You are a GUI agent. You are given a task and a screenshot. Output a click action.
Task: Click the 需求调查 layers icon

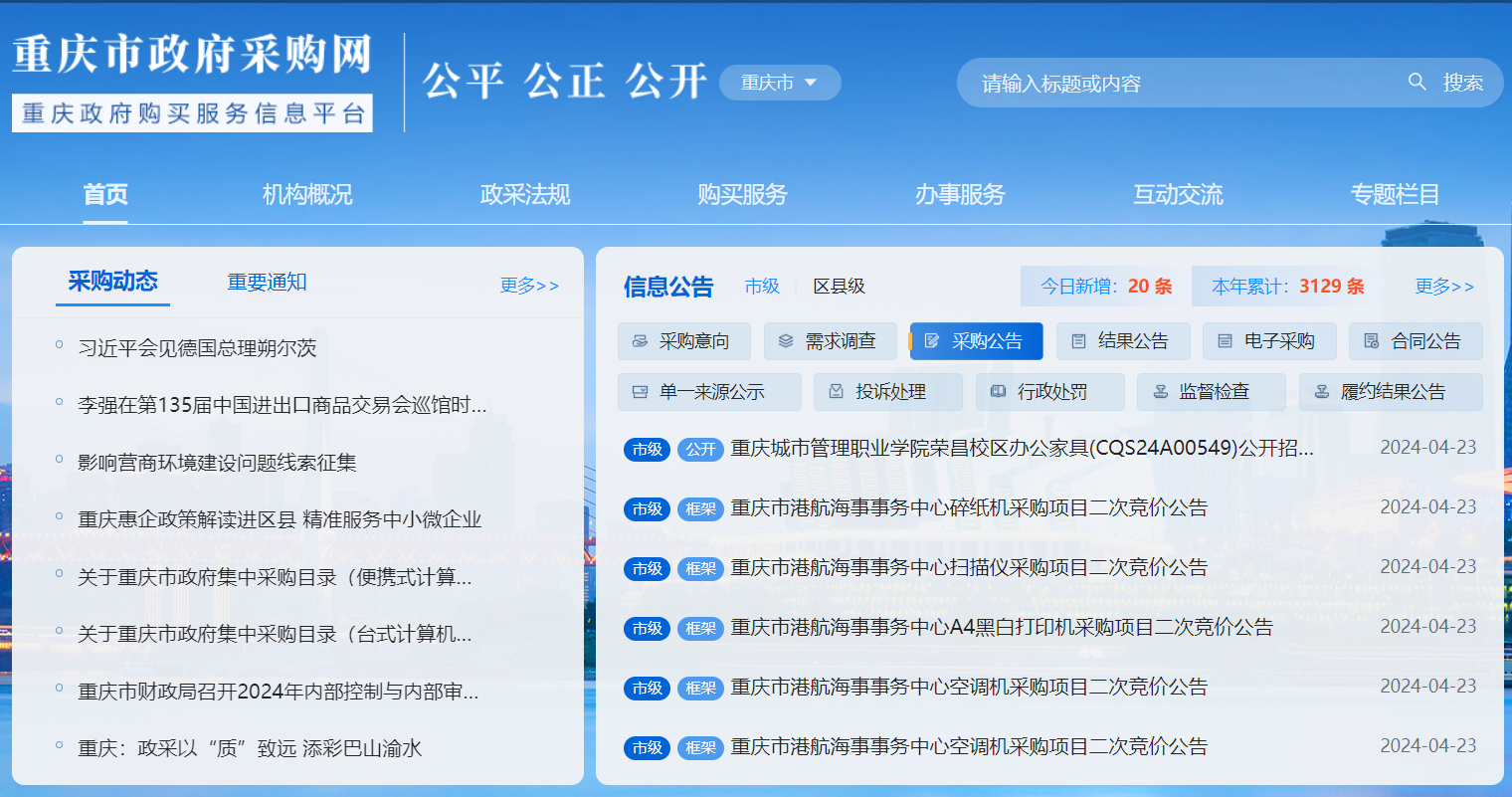(786, 341)
